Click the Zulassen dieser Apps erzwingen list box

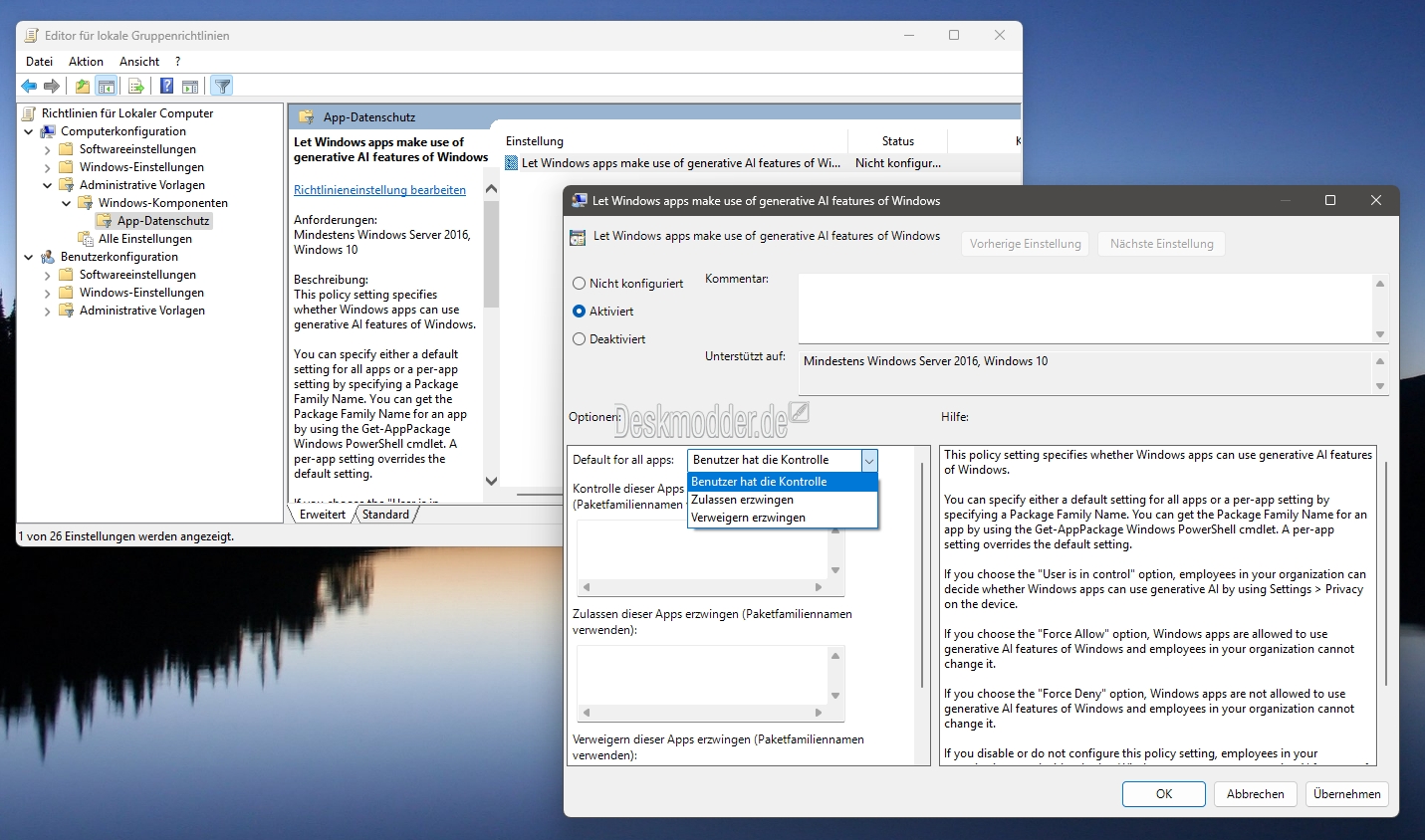tap(704, 675)
